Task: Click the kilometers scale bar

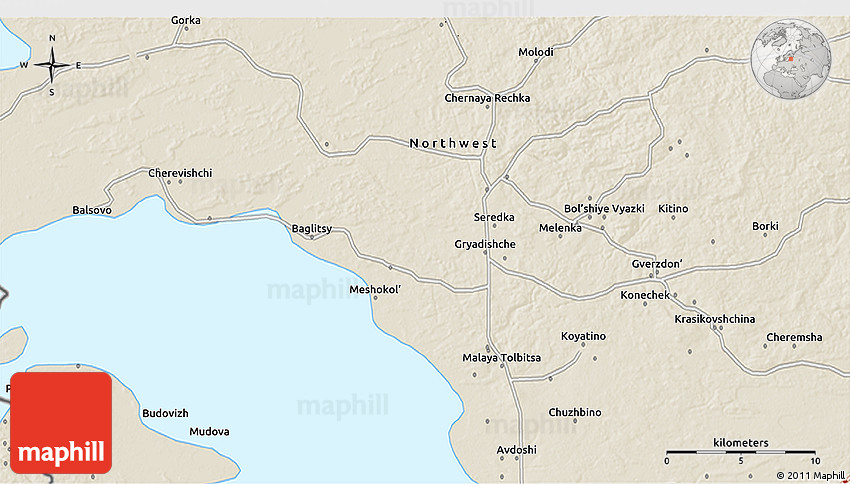Action: (x=740, y=452)
